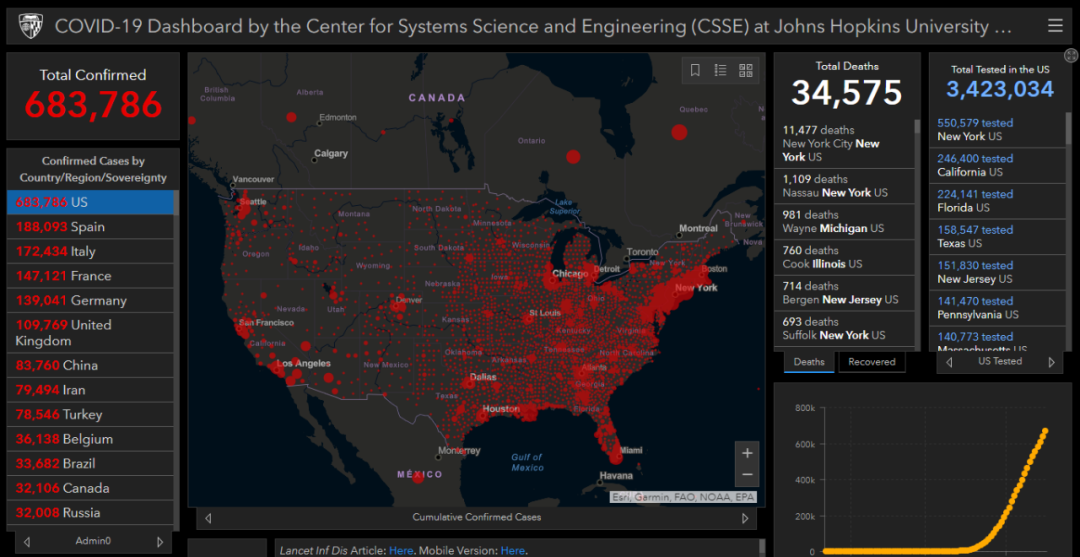Open the Lancet article 'Here' link
The image size is (1080, 557).
coord(401,550)
